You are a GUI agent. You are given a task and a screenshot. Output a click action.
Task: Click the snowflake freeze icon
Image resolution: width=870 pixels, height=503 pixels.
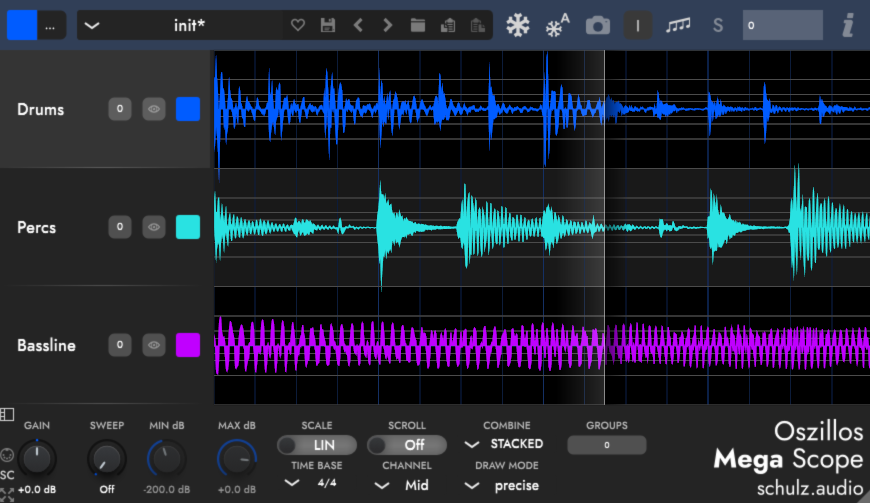click(517, 26)
